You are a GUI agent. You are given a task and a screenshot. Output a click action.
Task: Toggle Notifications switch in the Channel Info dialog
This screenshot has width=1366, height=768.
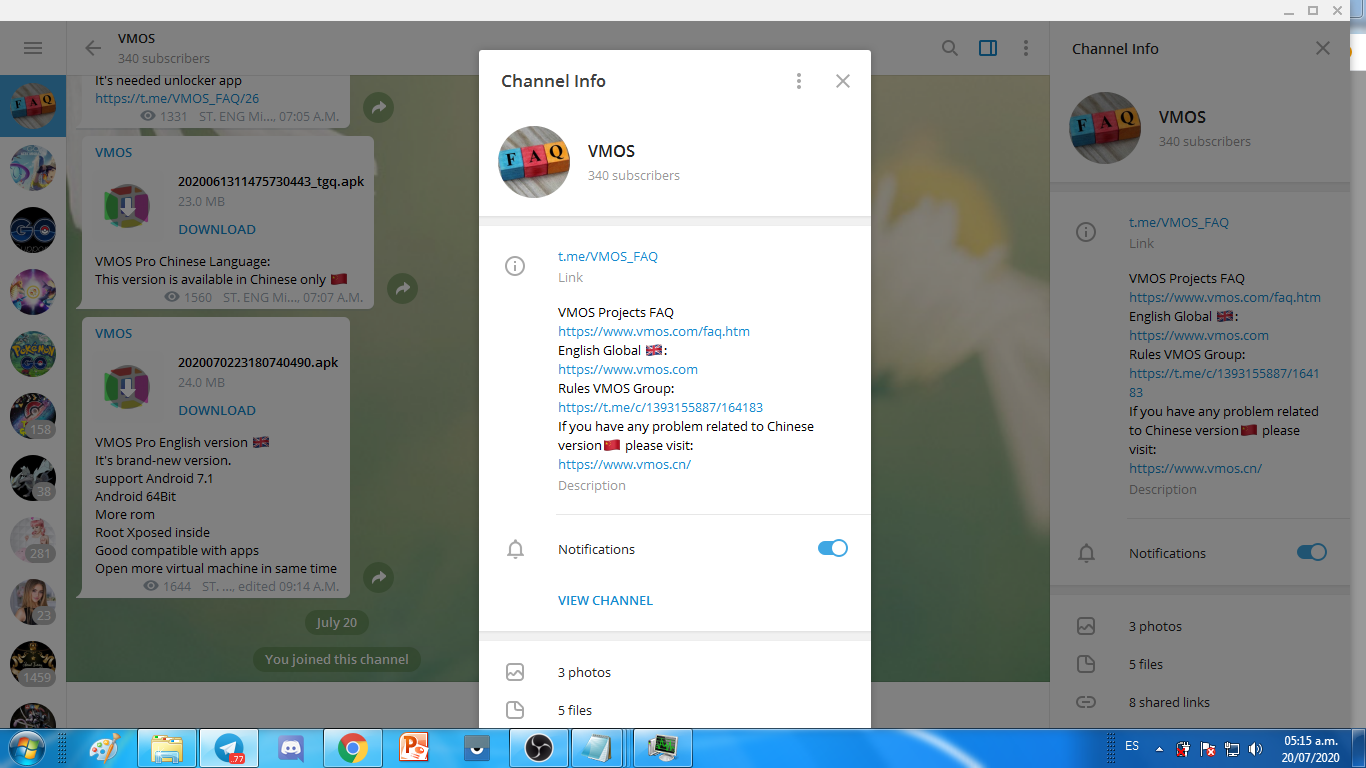832,548
